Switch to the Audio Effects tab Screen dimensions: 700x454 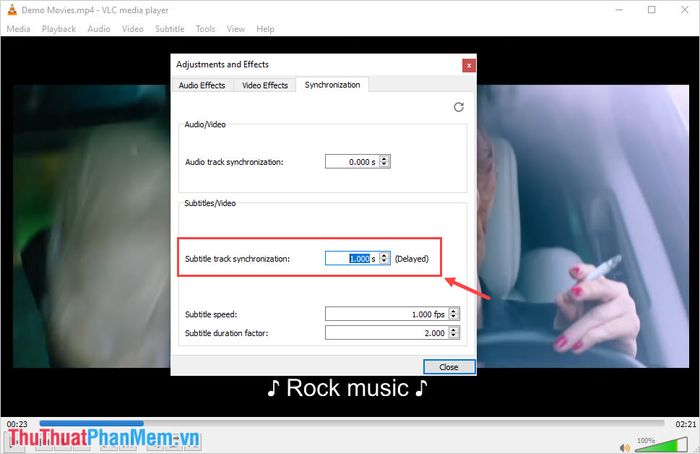[202, 85]
